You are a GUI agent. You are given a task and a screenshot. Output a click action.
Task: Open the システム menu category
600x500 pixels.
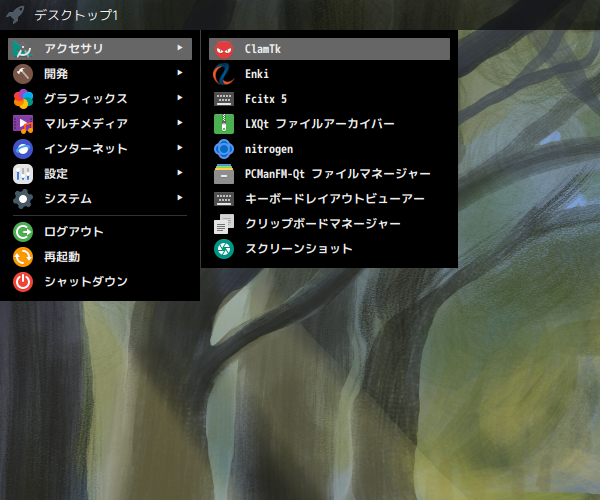[x=100, y=199]
